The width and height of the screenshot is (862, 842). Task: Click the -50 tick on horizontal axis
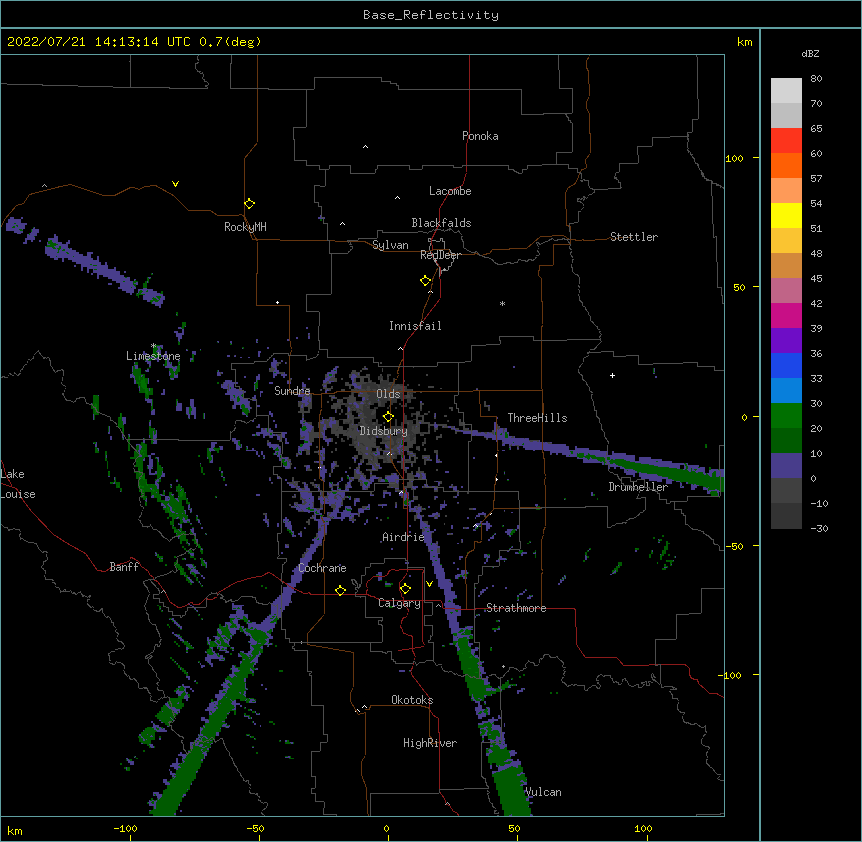(255, 828)
